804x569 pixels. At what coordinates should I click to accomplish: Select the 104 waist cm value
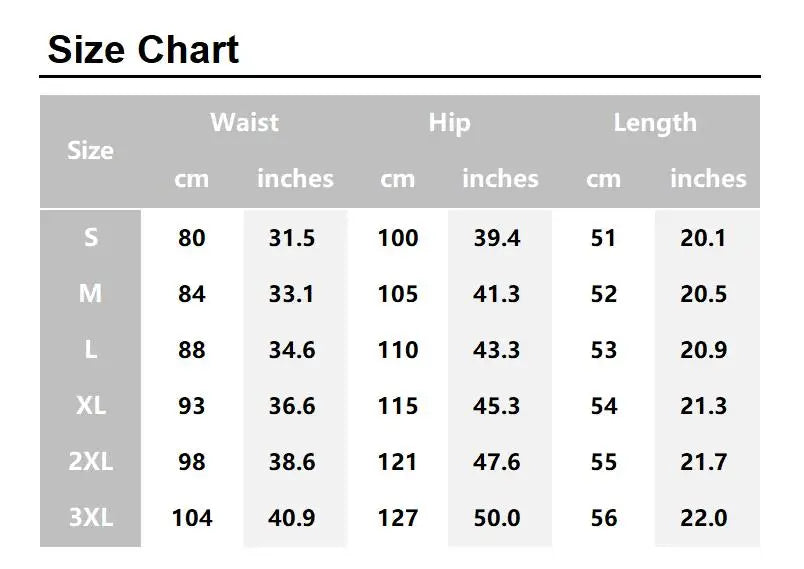pos(192,518)
